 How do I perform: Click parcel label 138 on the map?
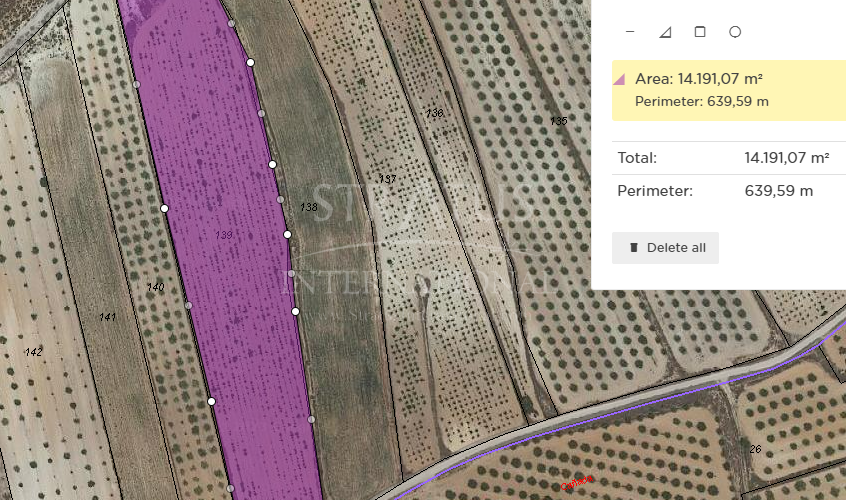(309, 207)
